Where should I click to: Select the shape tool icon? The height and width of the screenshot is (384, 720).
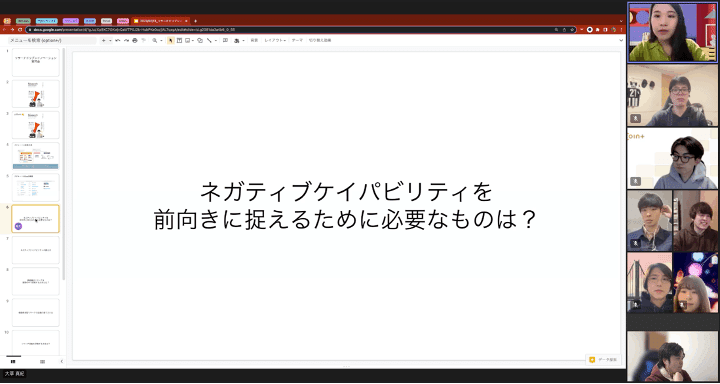(x=200, y=40)
